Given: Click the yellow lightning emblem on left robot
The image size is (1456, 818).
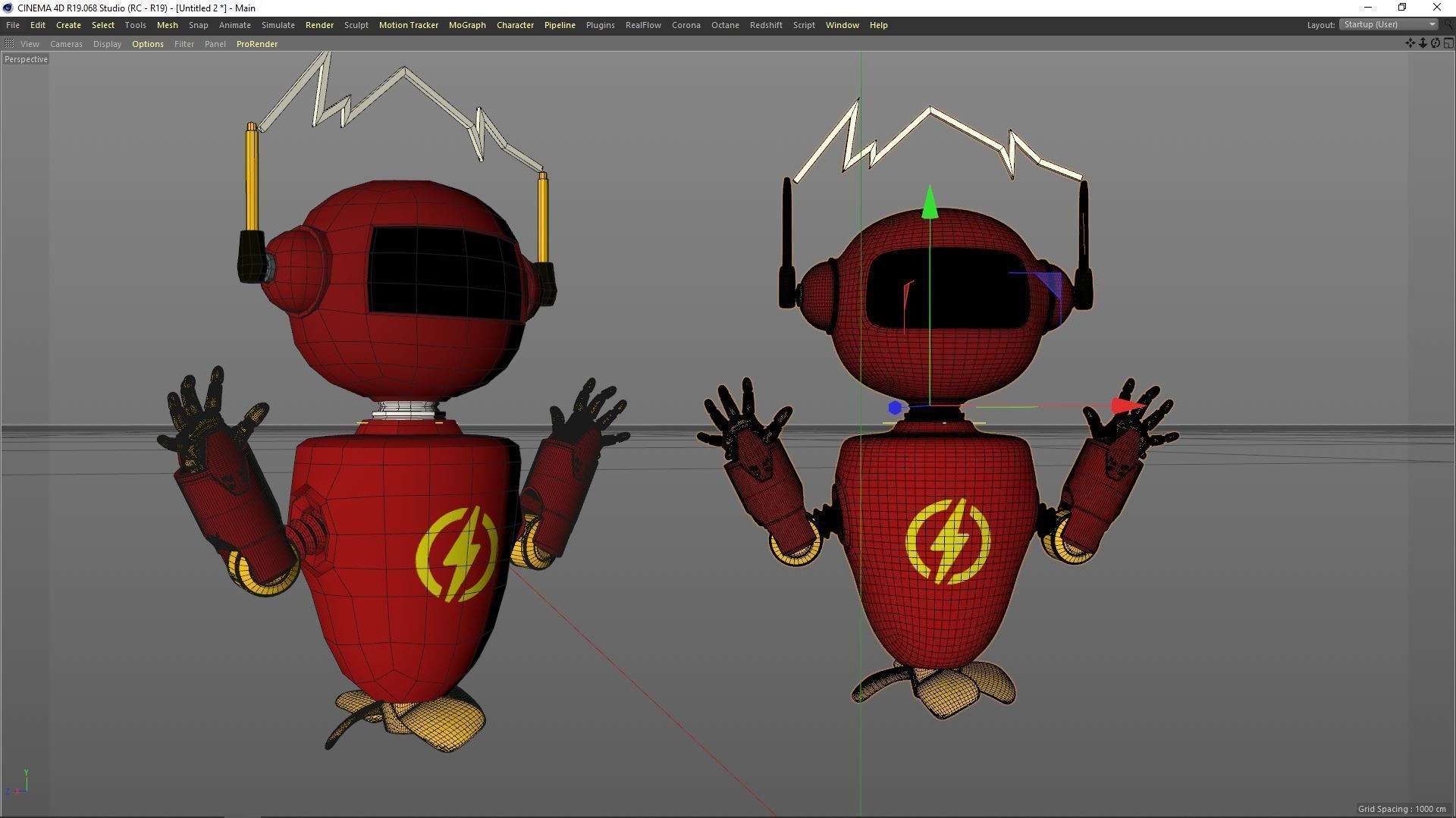Looking at the screenshot, I should pos(457,555).
